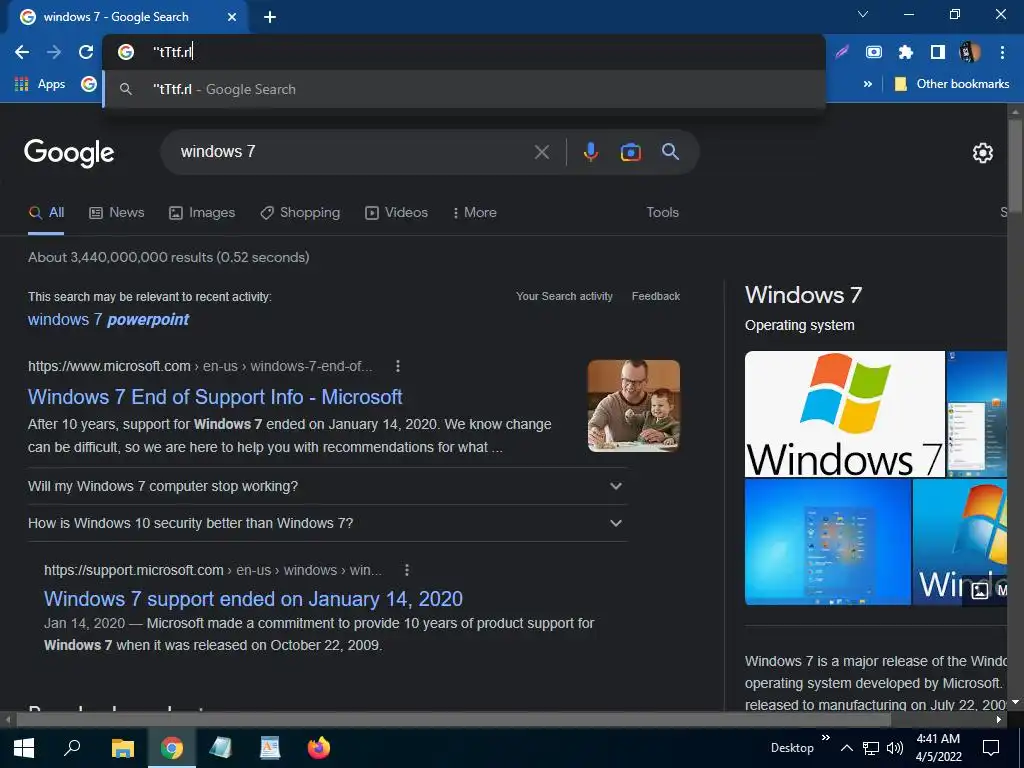Open the Notepad-style app on the taskbar

[221, 748]
